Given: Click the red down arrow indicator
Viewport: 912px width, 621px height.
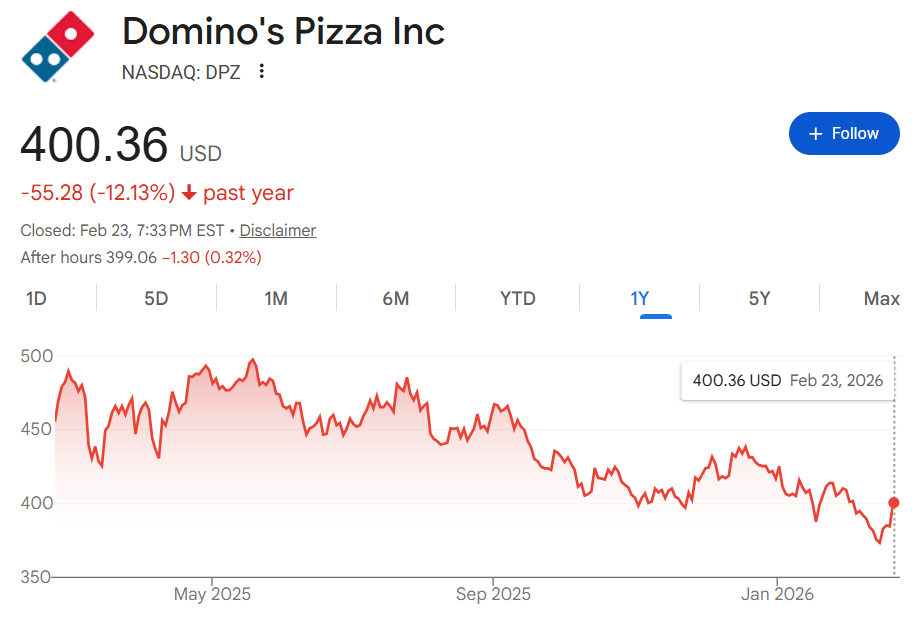Looking at the screenshot, I should click(x=189, y=193).
